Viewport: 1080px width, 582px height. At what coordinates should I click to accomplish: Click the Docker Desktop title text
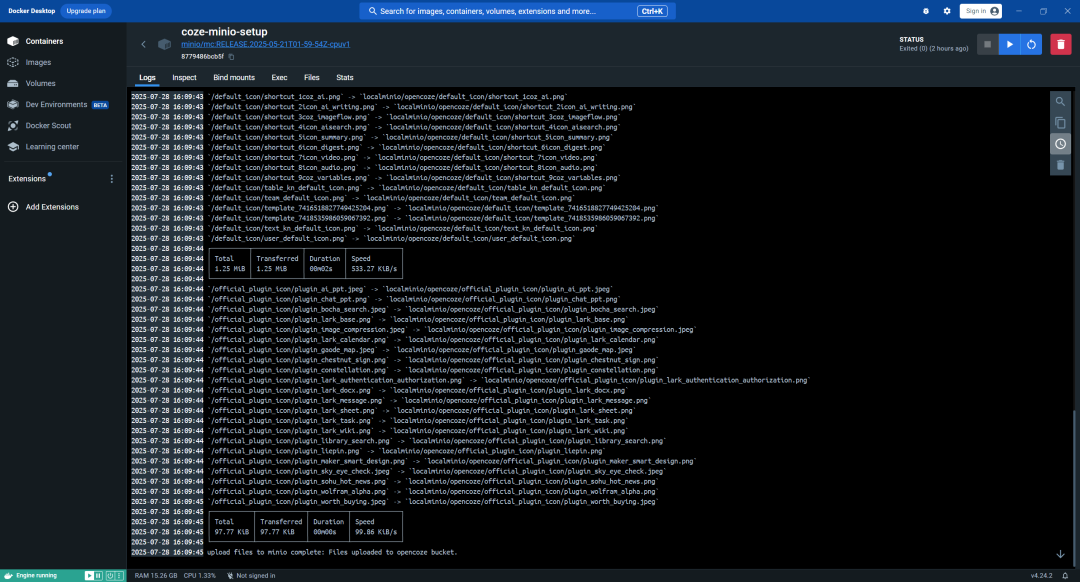tap(32, 11)
